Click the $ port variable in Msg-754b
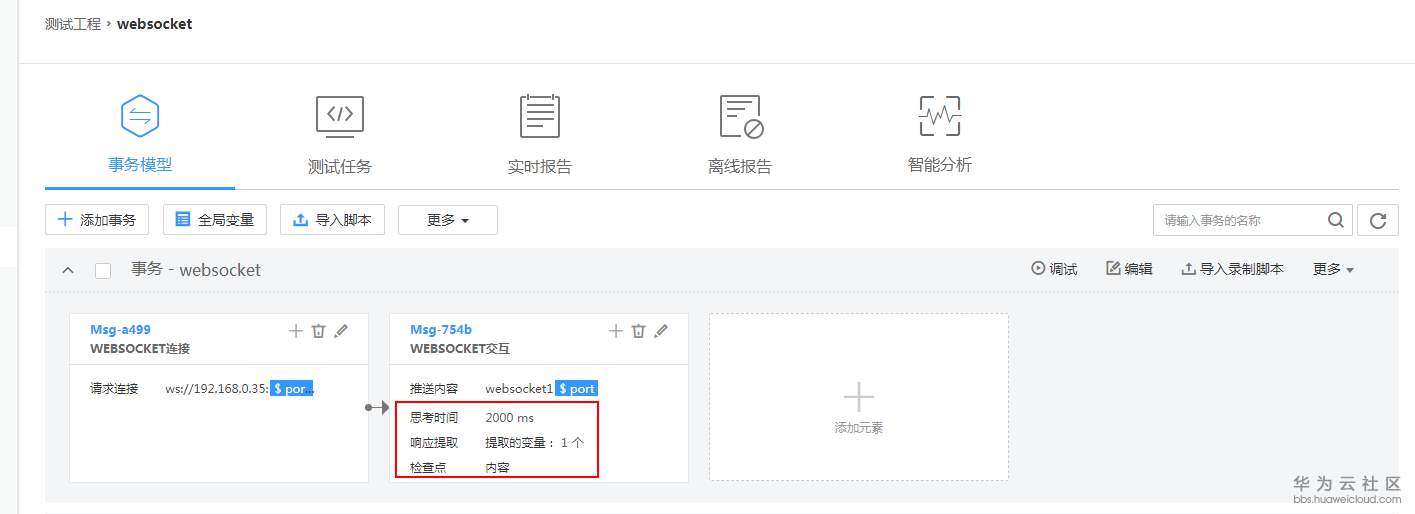The height and width of the screenshot is (514, 1415). (577, 389)
